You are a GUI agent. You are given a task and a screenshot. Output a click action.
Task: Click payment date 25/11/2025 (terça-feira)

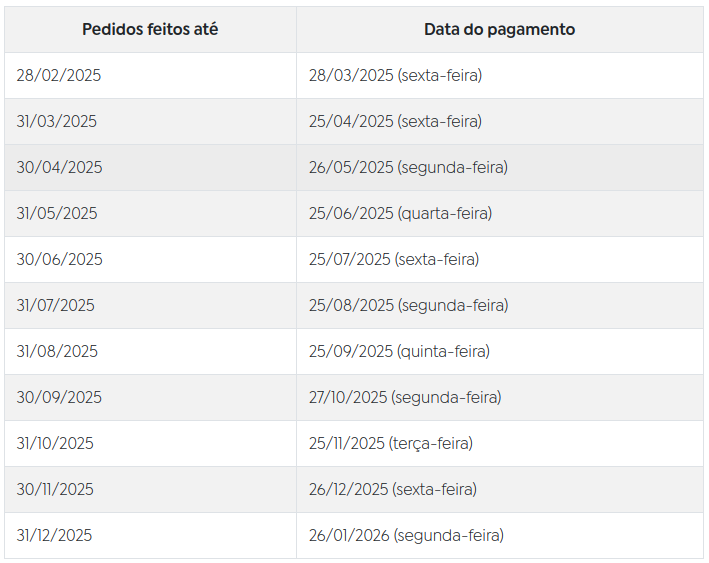click(391, 444)
